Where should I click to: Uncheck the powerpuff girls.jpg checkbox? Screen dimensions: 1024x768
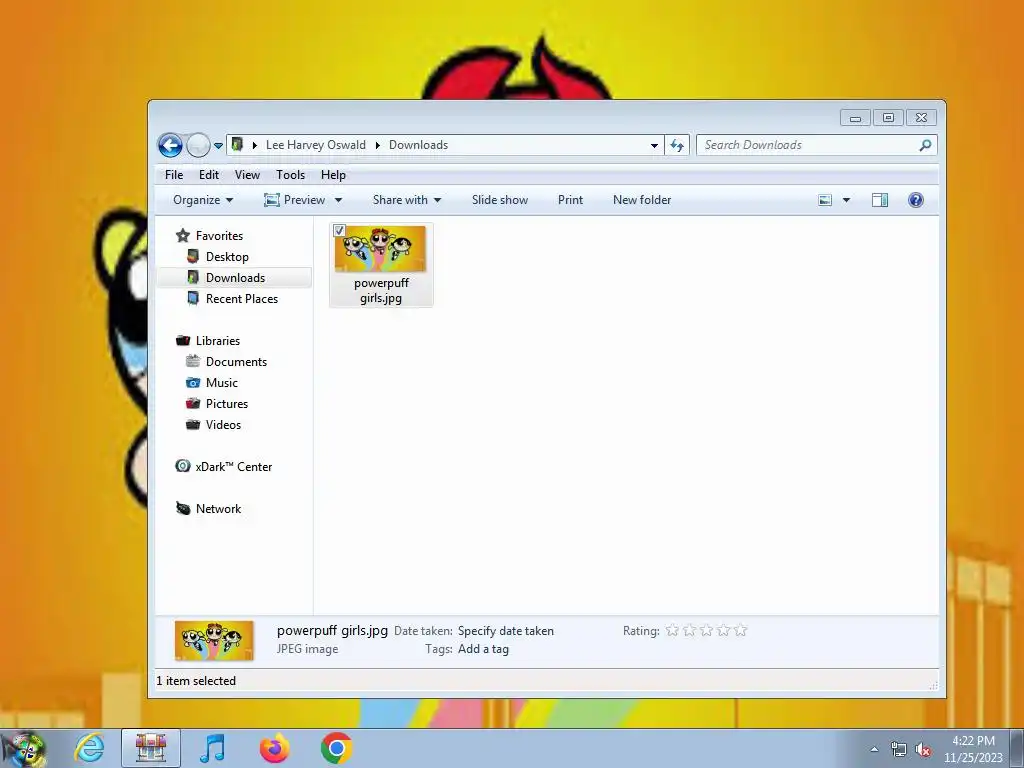click(x=339, y=230)
